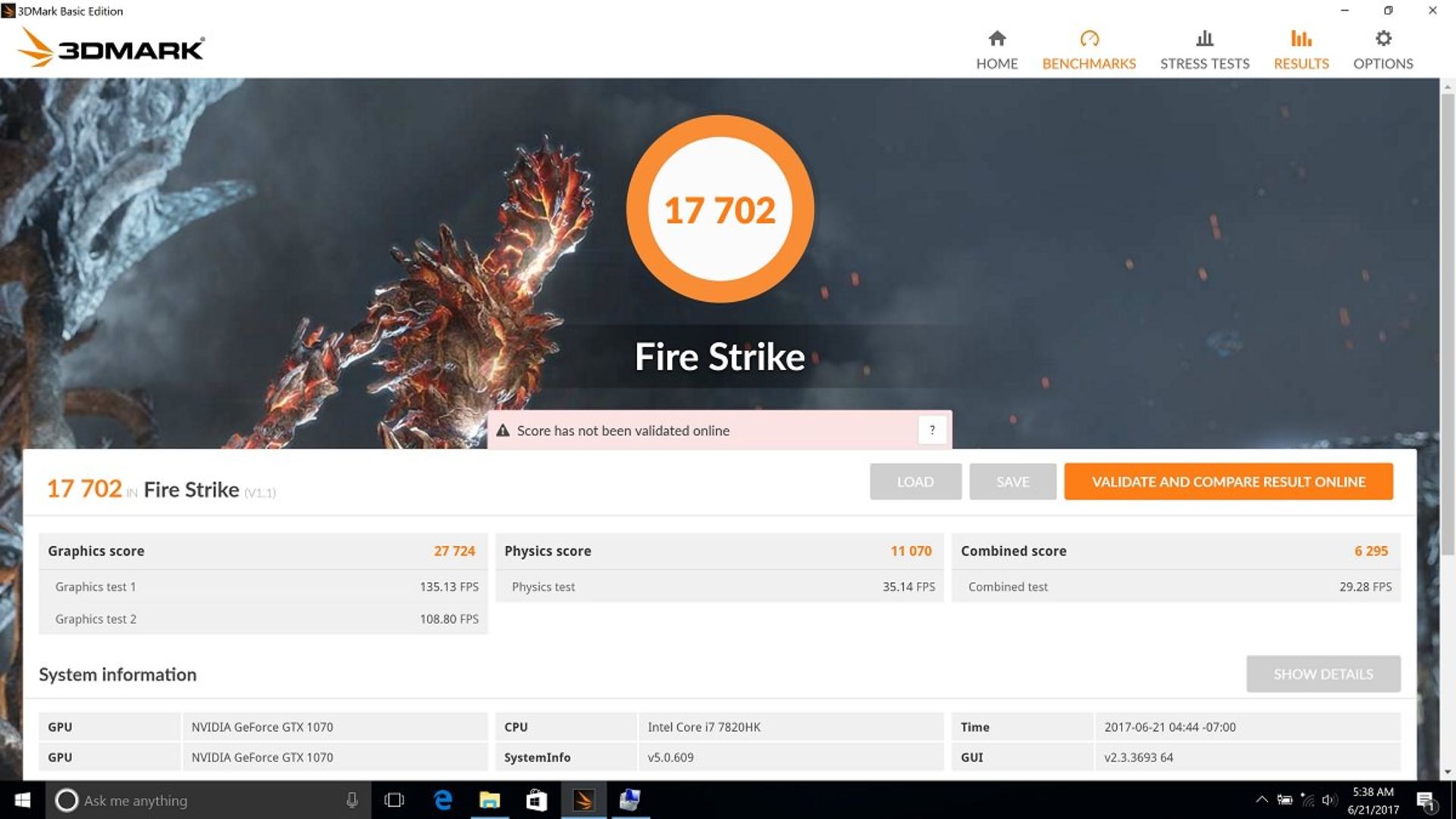The width and height of the screenshot is (1456, 819).
Task: Click the SAVE result button
Action: pyautogui.click(x=1013, y=481)
